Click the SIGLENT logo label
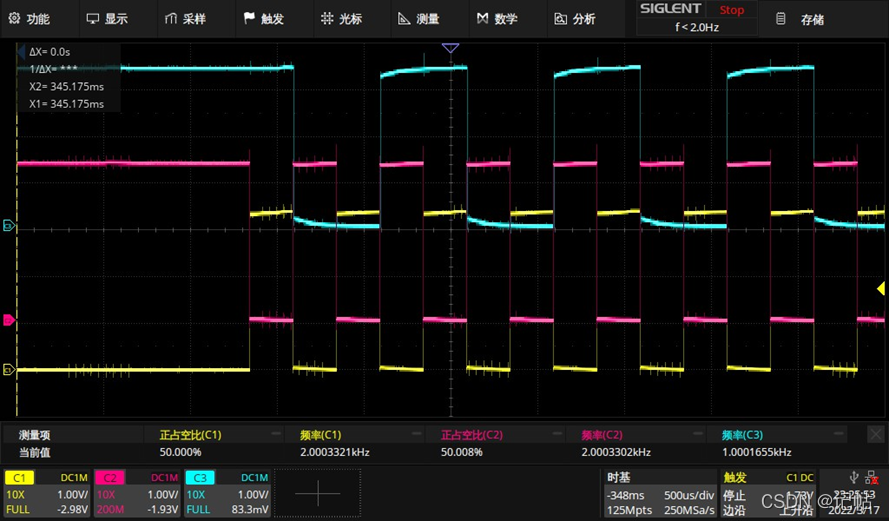889x521 pixels. 670,9
